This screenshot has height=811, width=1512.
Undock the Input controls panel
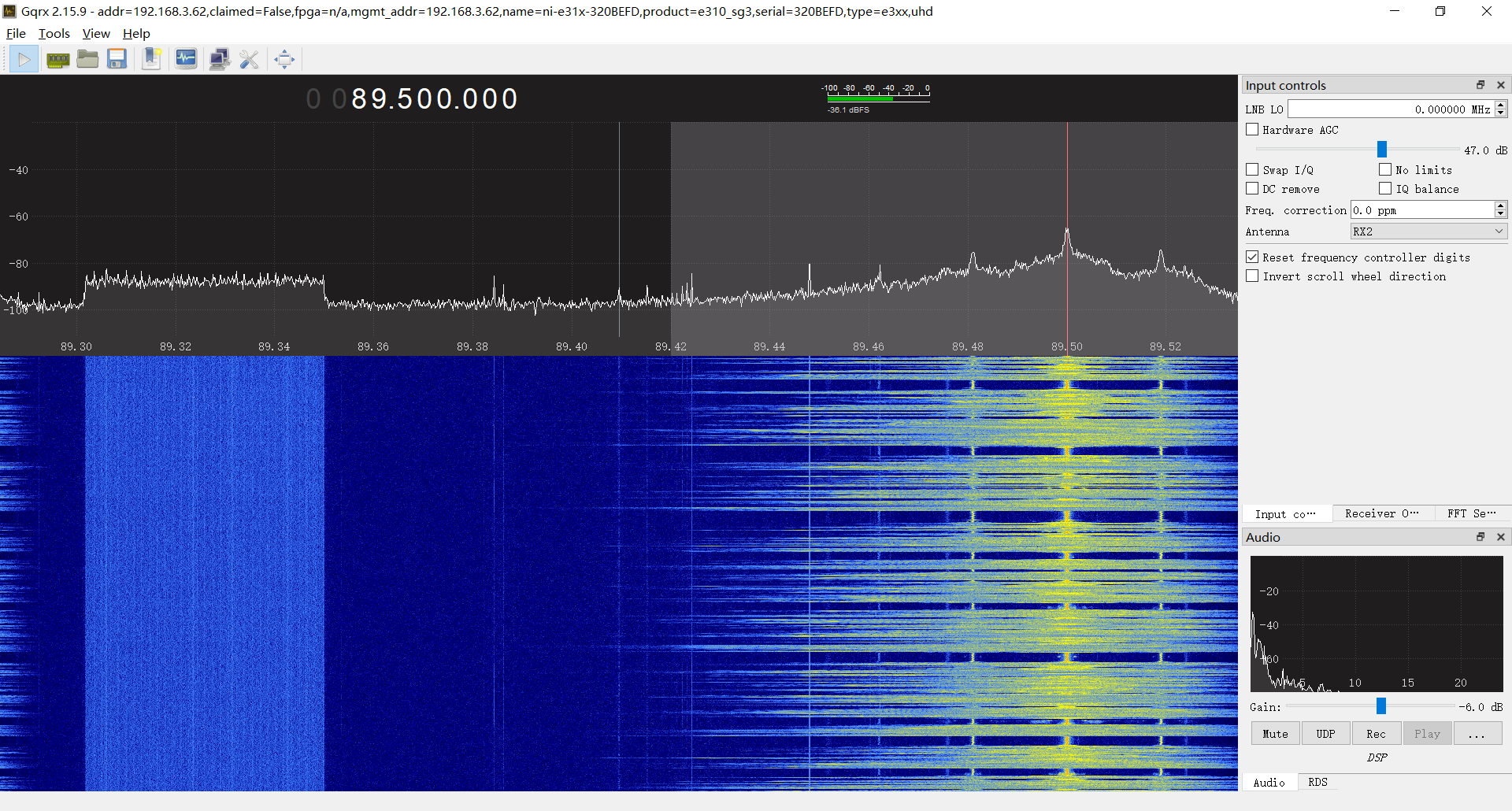click(x=1480, y=85)
